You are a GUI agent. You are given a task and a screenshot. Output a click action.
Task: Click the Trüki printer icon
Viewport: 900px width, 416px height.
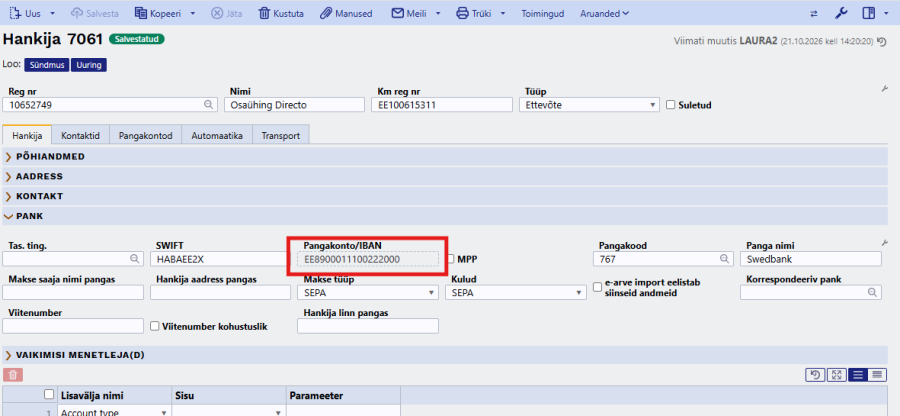(462, 13)
